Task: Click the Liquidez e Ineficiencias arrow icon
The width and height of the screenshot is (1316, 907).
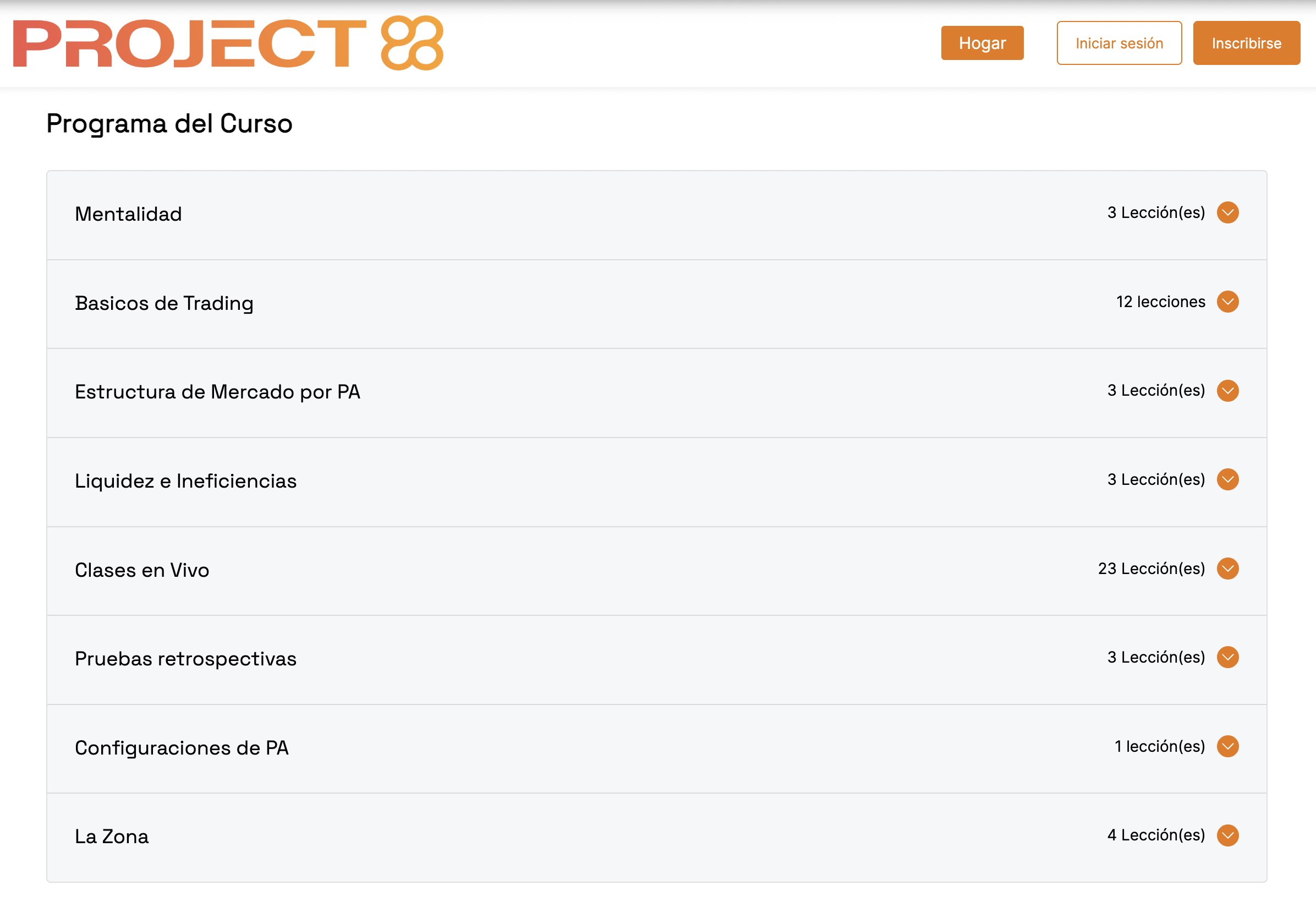Action: (1228, 479)
